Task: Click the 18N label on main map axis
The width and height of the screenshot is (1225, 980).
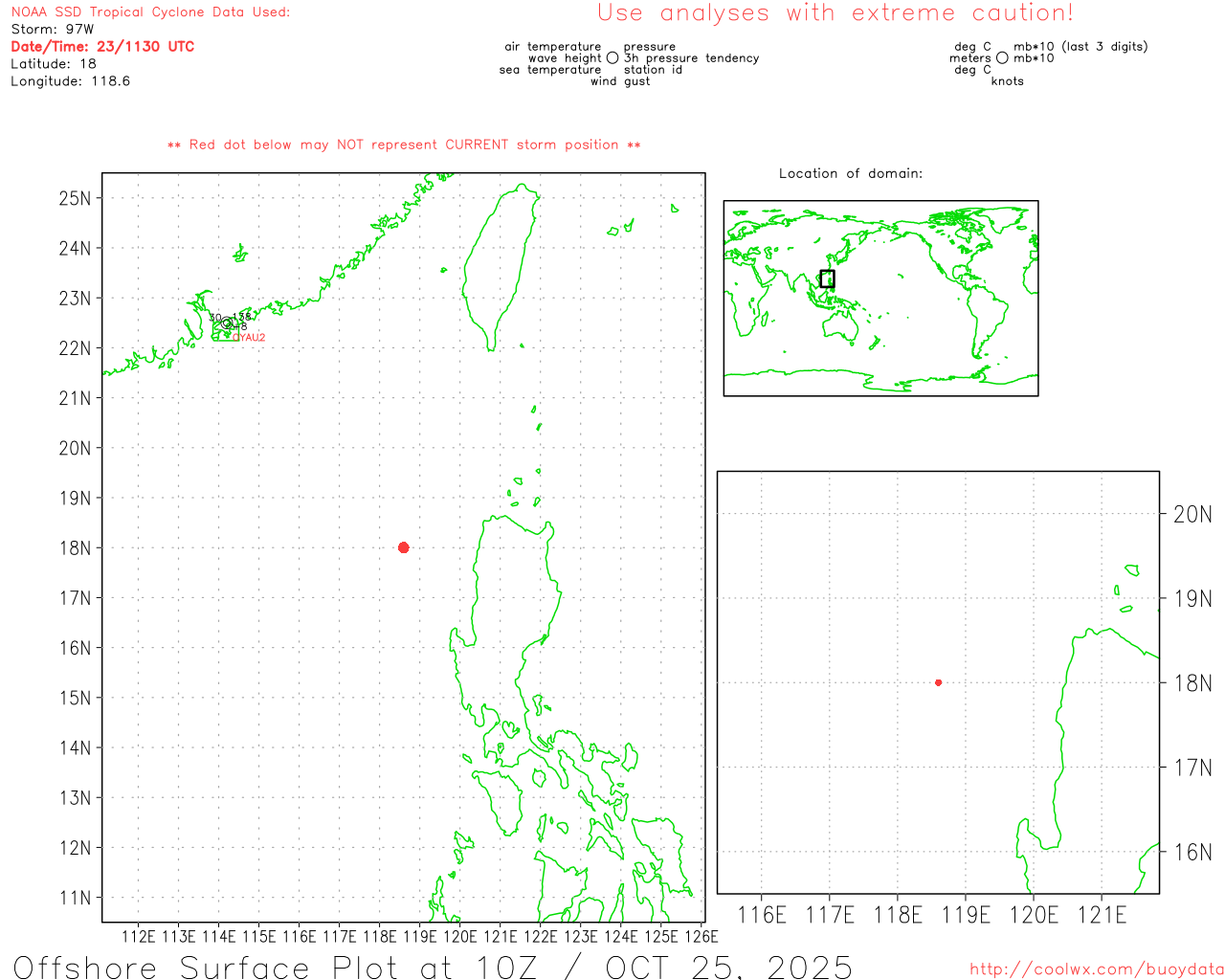Action: click(x=75, y=548)
